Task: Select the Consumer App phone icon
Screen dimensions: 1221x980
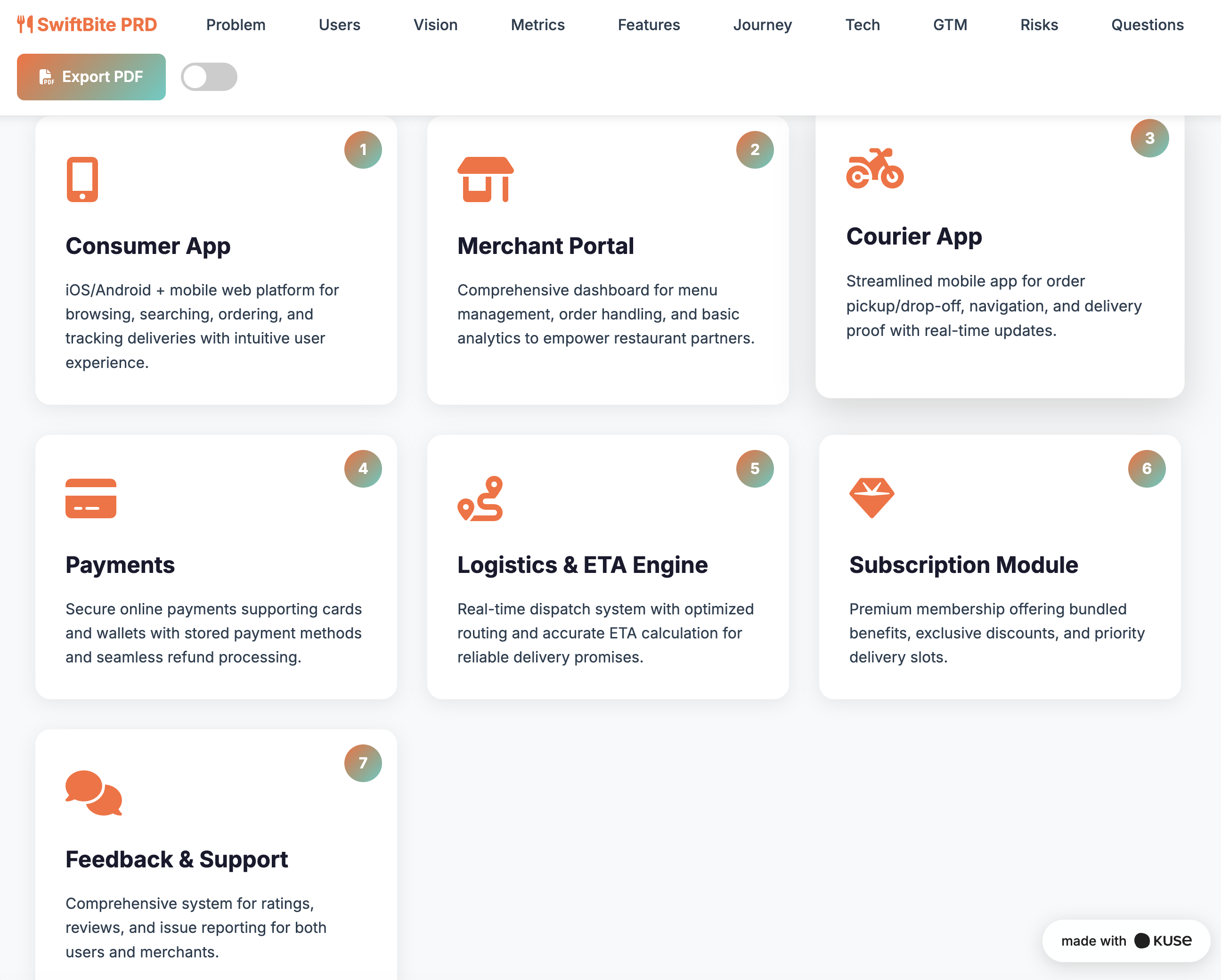Action: point(83,179)
